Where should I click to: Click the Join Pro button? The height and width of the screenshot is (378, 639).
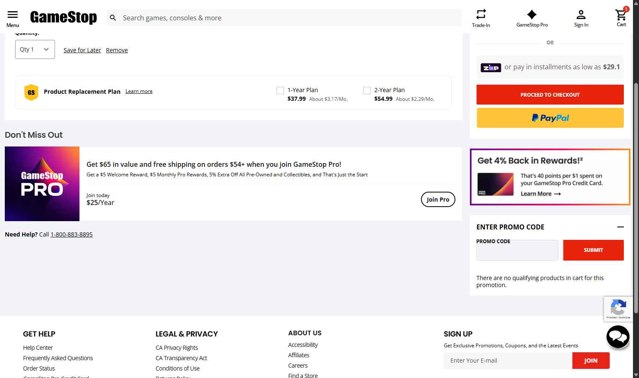coord(438,199)
